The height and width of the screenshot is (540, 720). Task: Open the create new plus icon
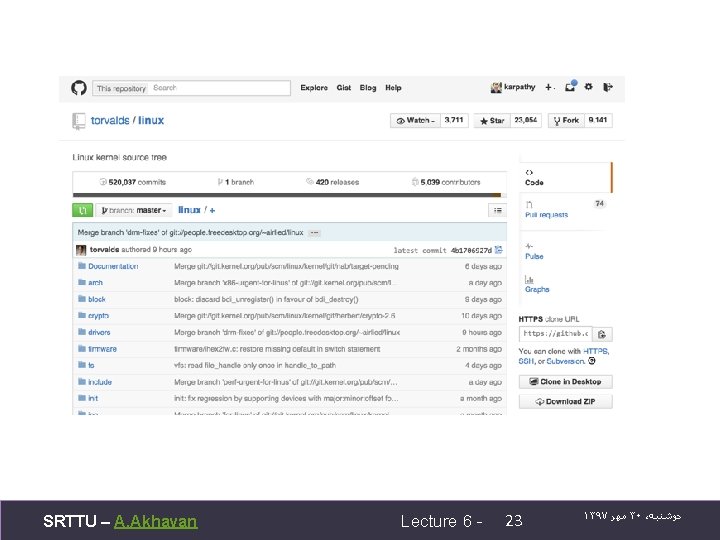click(x=549, y=87)
